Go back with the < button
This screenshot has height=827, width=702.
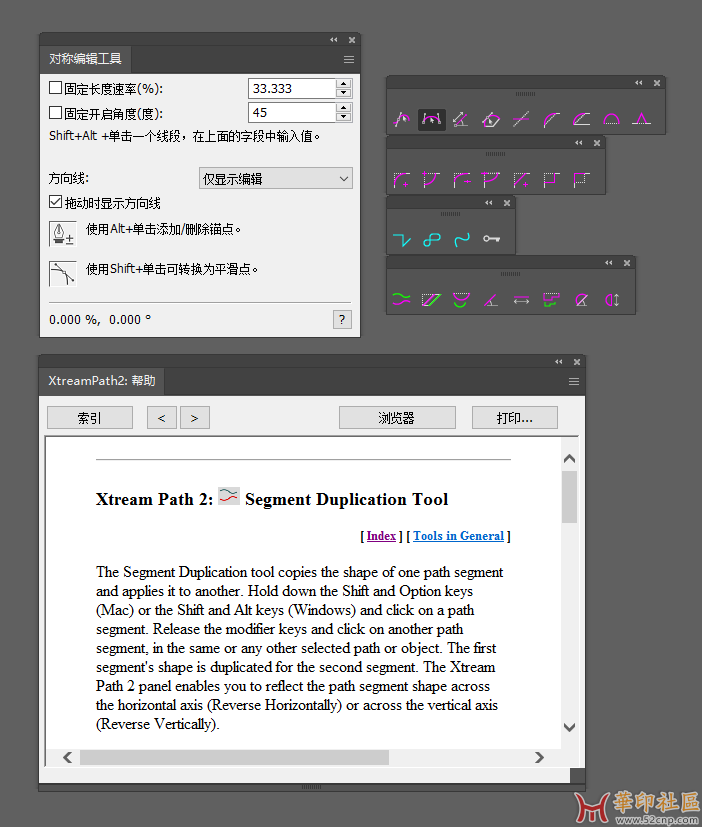(161, 418)
